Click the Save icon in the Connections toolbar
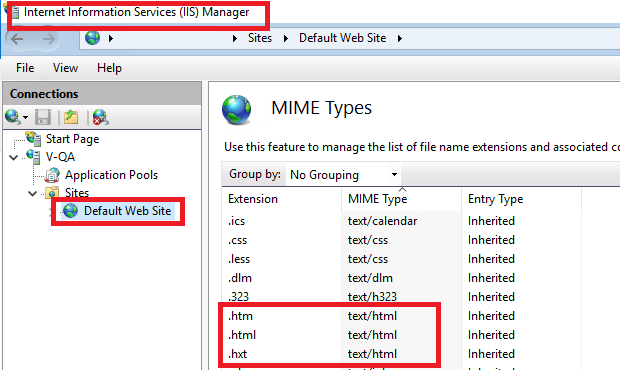Screen dimensions: 620x370 43,117
